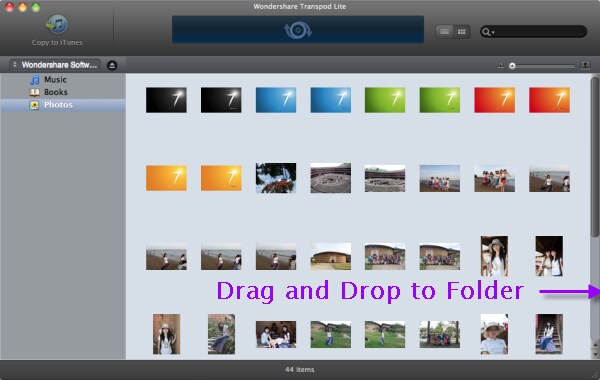The height and width of the screenshot is (380, 600).
Task: Select the first green wallpaper thumbnail
Action: (385, 100)
